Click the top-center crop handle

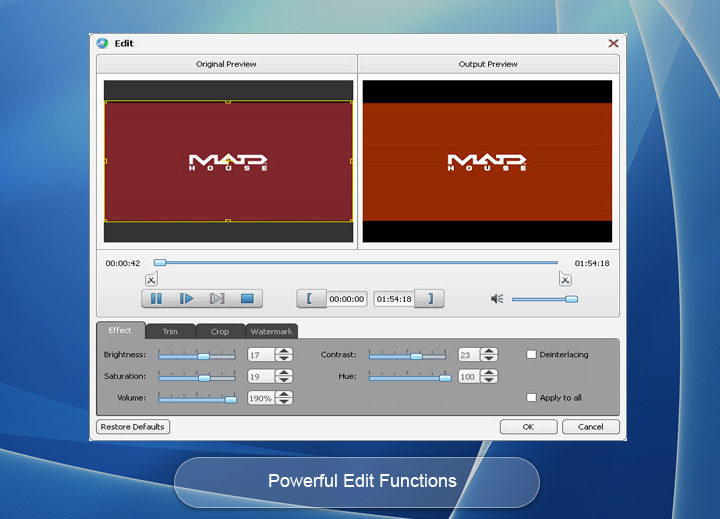coord(228,102)
